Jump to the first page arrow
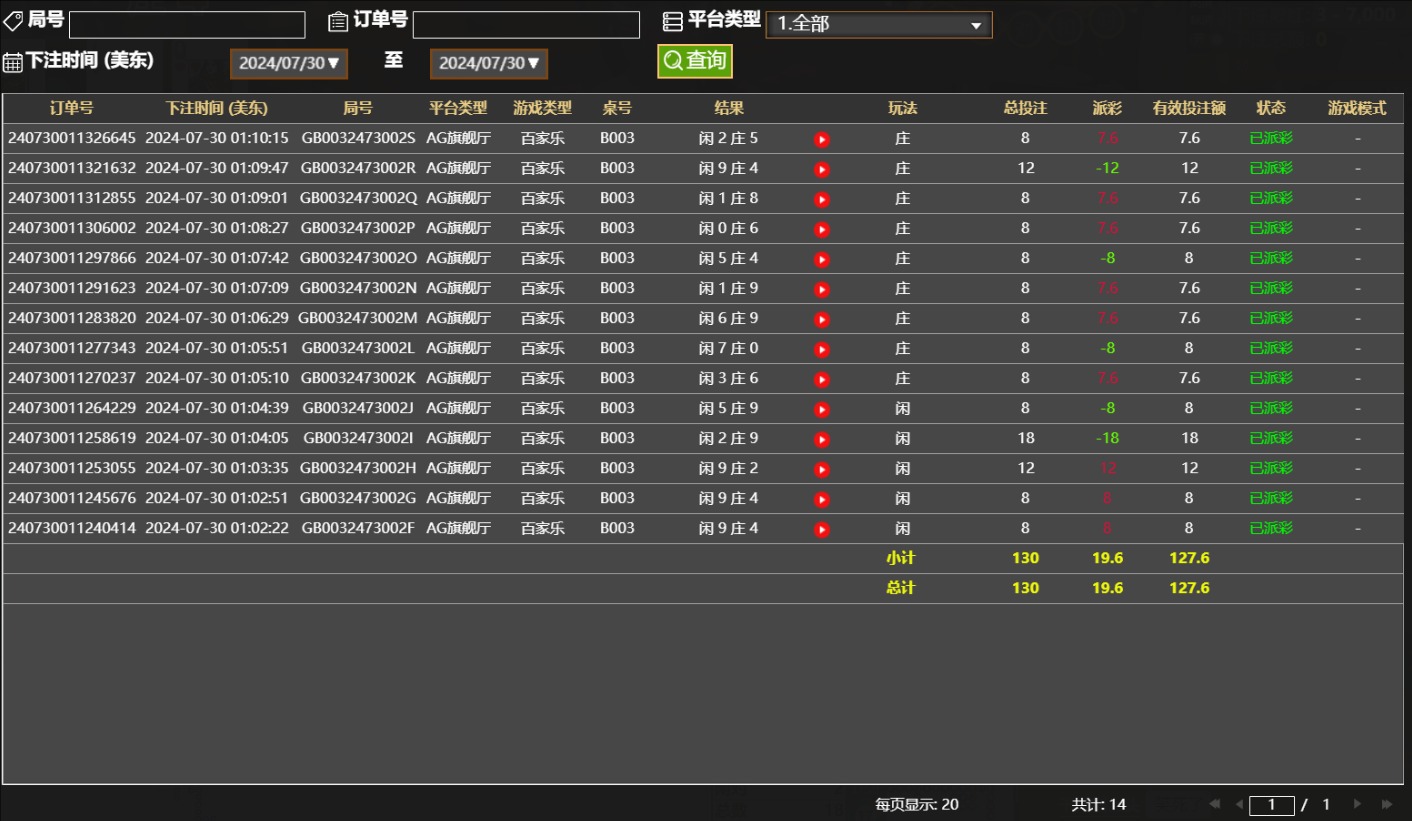Image resolution: width=1412 pixels, height=821 pixels. tap(1215, 804)
